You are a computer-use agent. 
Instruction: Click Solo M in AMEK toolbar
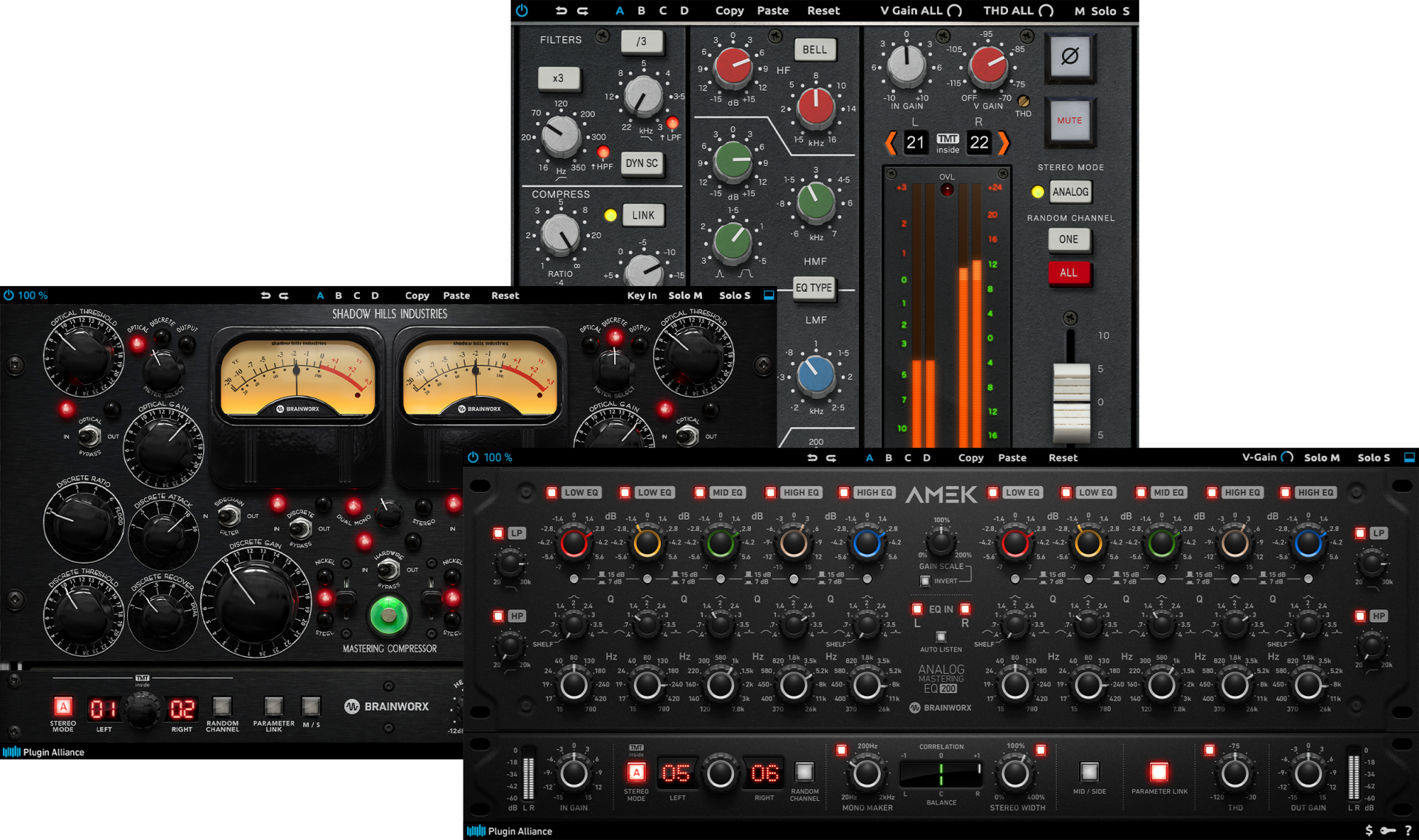pyautogui.click(x=1321, y=458)
